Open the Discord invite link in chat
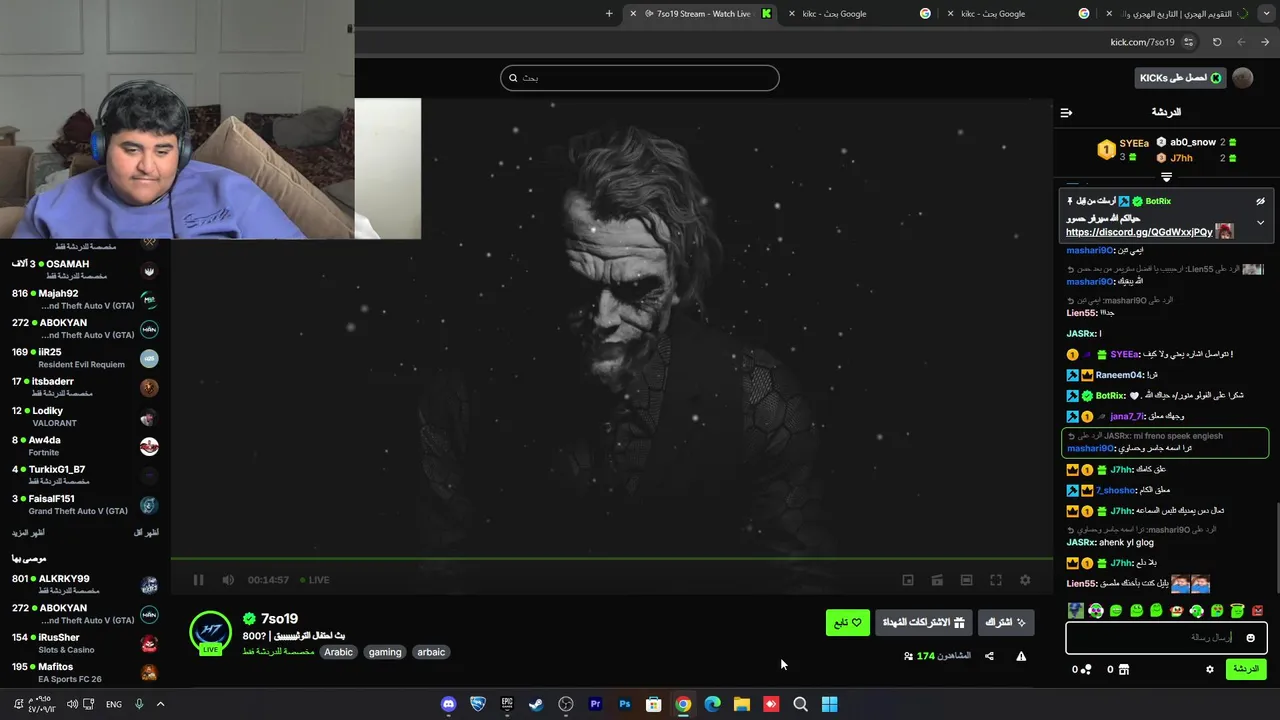This screenshot has width=1280, height=720. [x=1139, y=232]
